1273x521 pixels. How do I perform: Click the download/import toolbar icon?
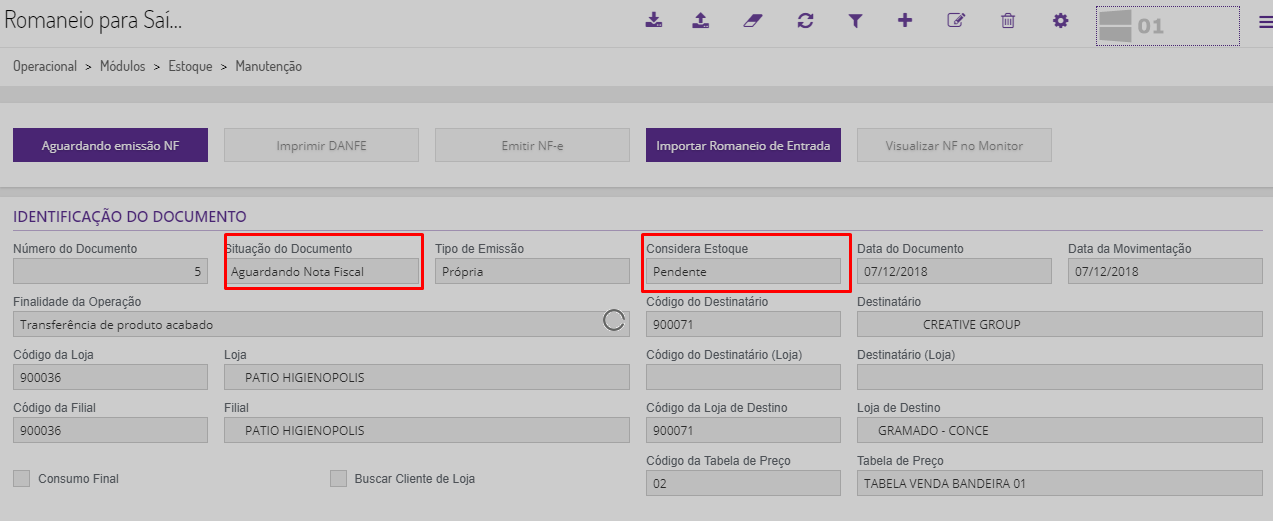[x=654, y=20]
